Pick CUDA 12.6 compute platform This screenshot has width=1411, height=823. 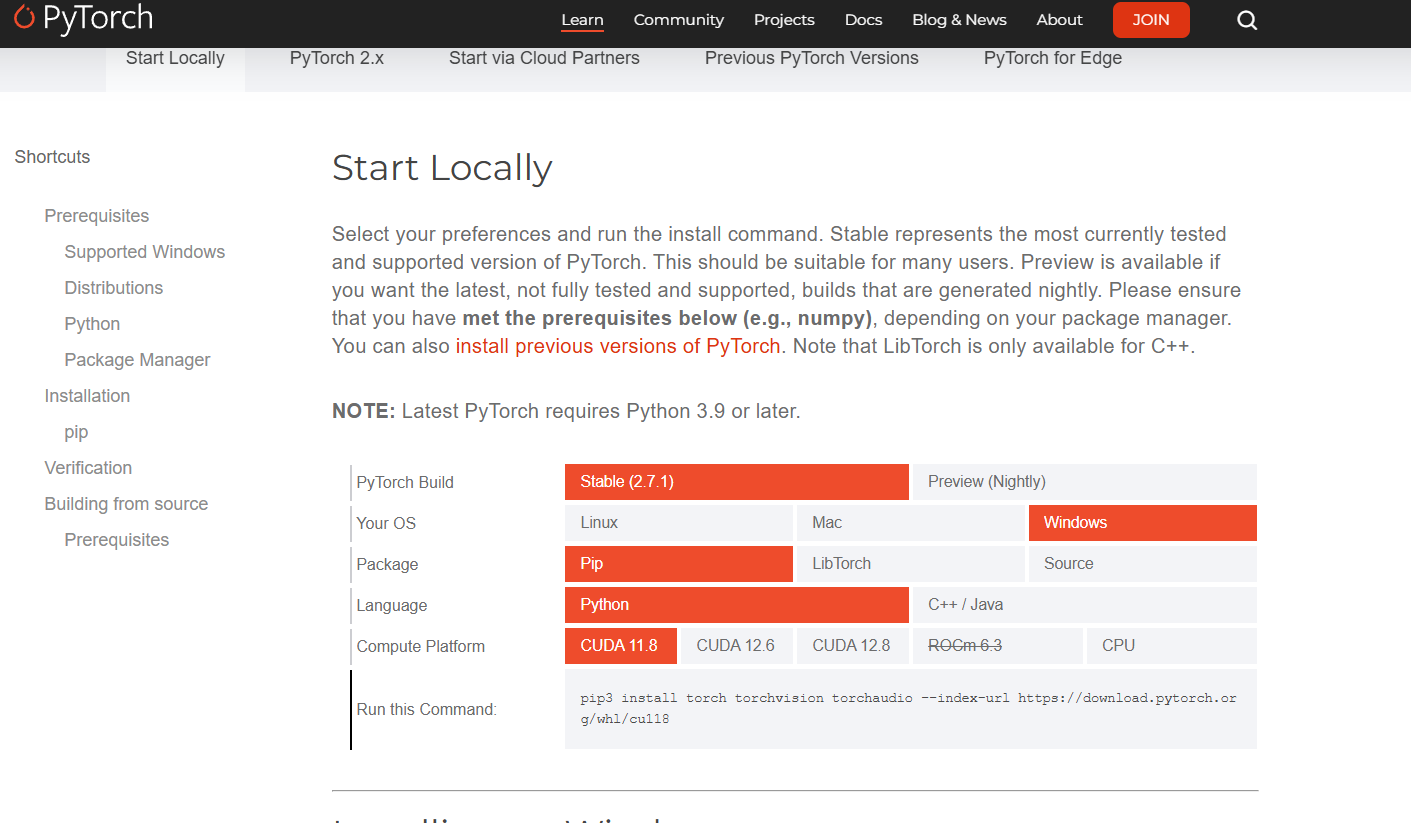[737, 646]
